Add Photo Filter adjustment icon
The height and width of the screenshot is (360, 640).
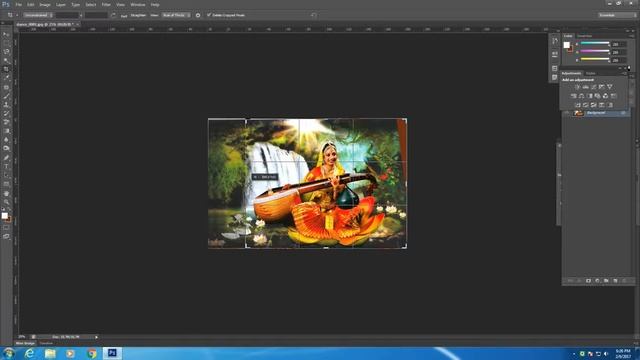pos(598,96)
